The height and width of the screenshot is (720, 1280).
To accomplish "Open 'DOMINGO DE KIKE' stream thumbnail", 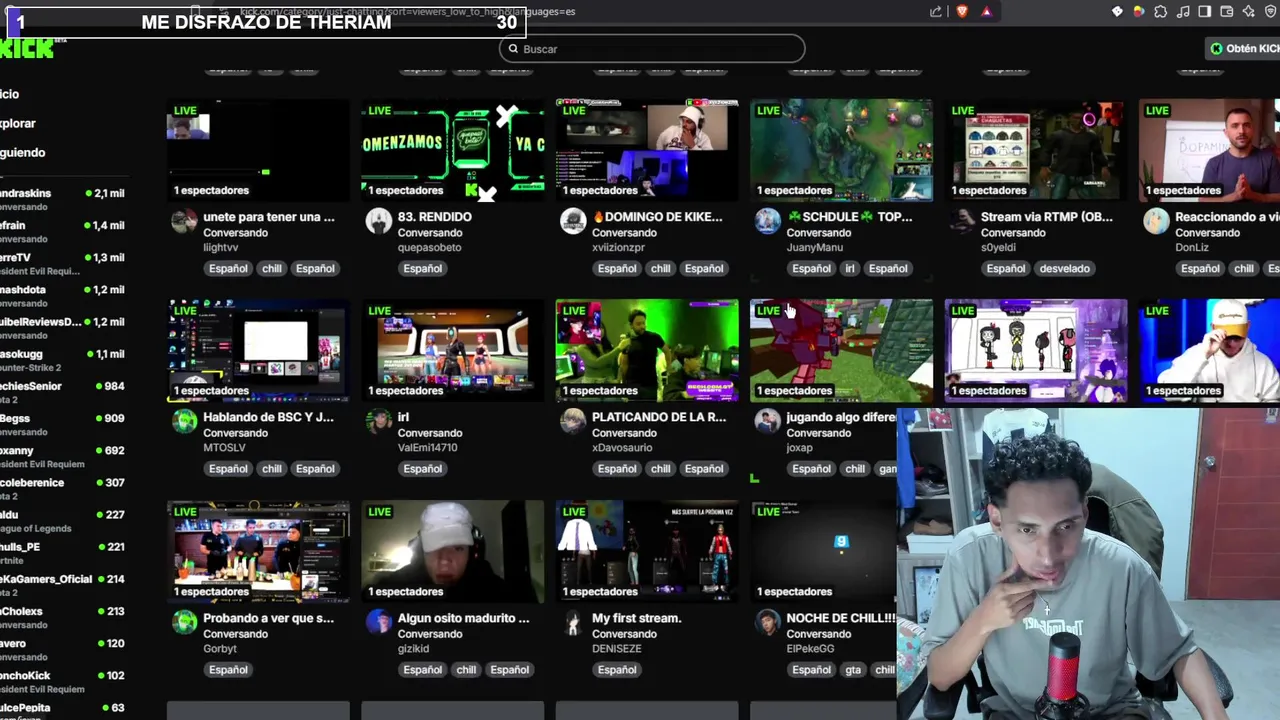I will pyautogui.click(x=647, y=150).
